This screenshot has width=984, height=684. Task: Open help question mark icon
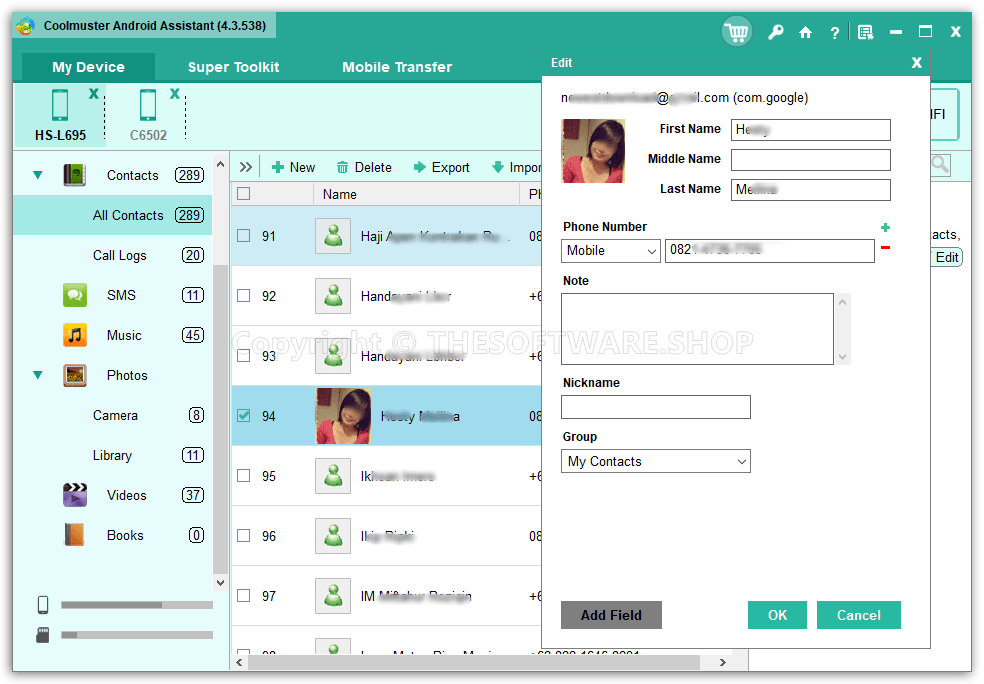[x=835, y=33]
